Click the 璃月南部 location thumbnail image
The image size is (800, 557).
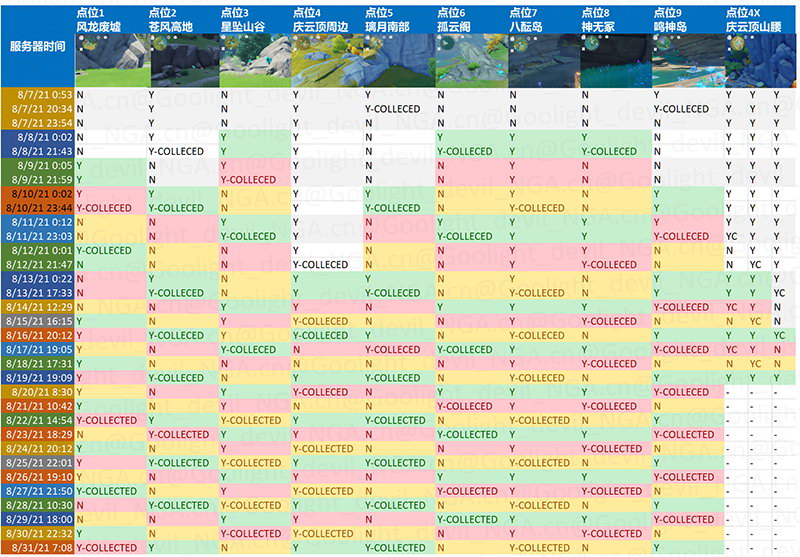[x=400, y=61]
